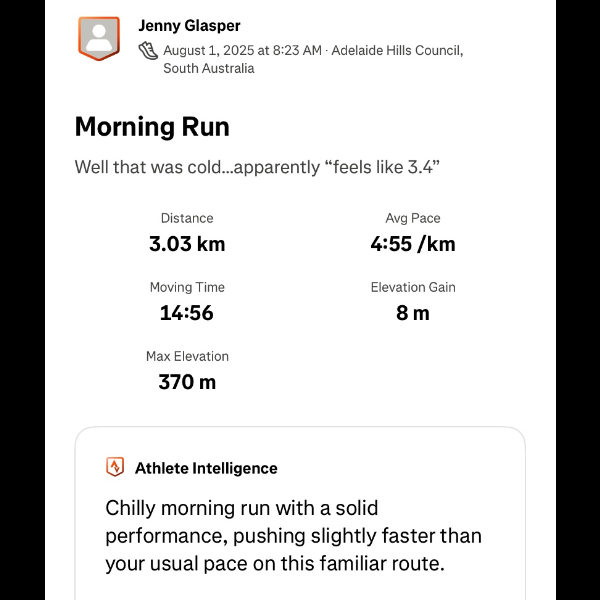Click the Max Elevation stat label
The width and height of the screenshot is (600, 600).
pos(187,356)
